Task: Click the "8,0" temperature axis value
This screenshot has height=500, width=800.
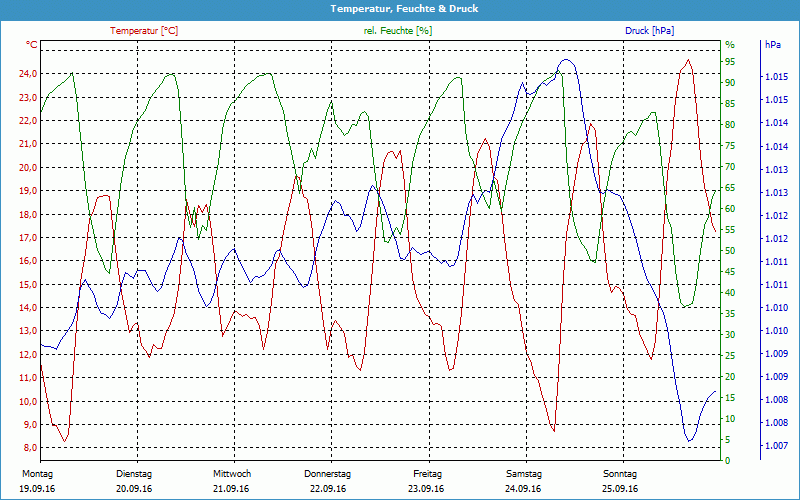Action: click(30, 448)
